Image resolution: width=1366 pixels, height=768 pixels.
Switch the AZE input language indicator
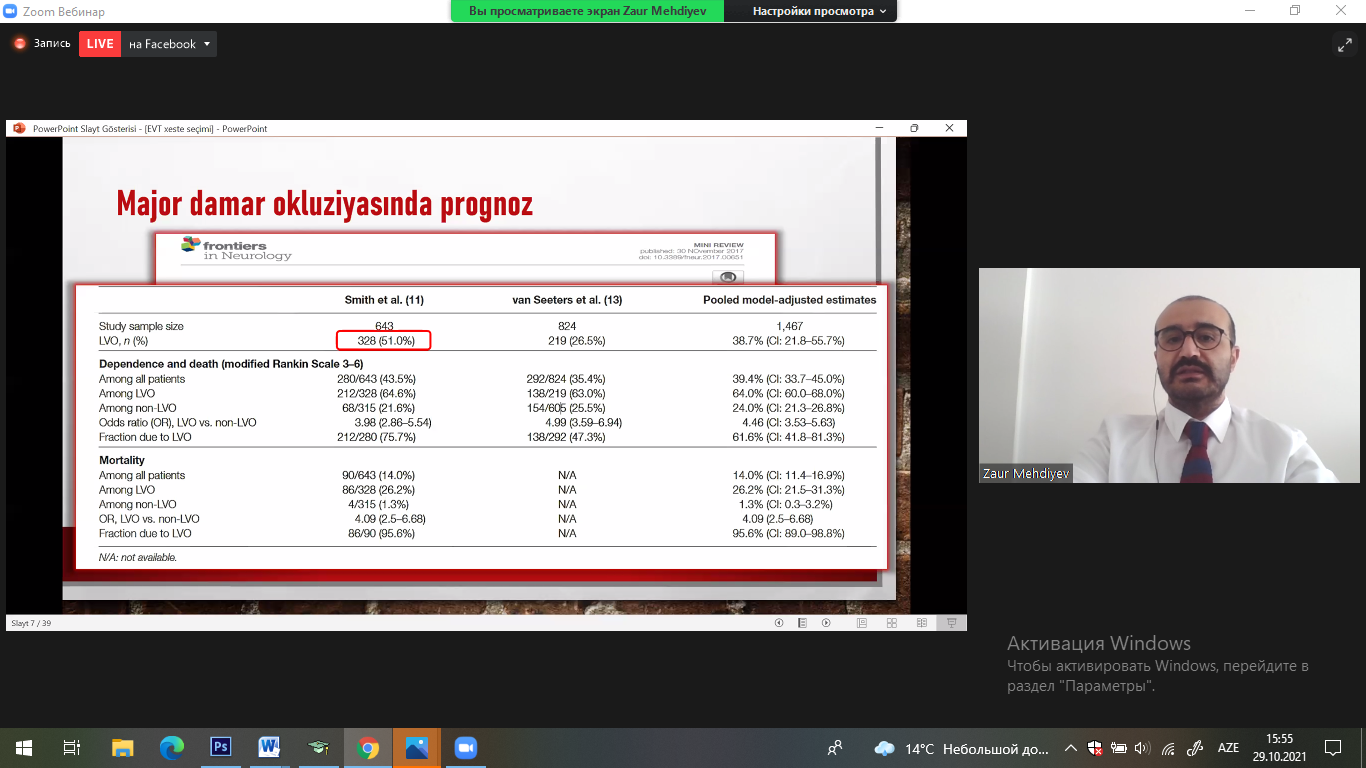(1228, 748)
